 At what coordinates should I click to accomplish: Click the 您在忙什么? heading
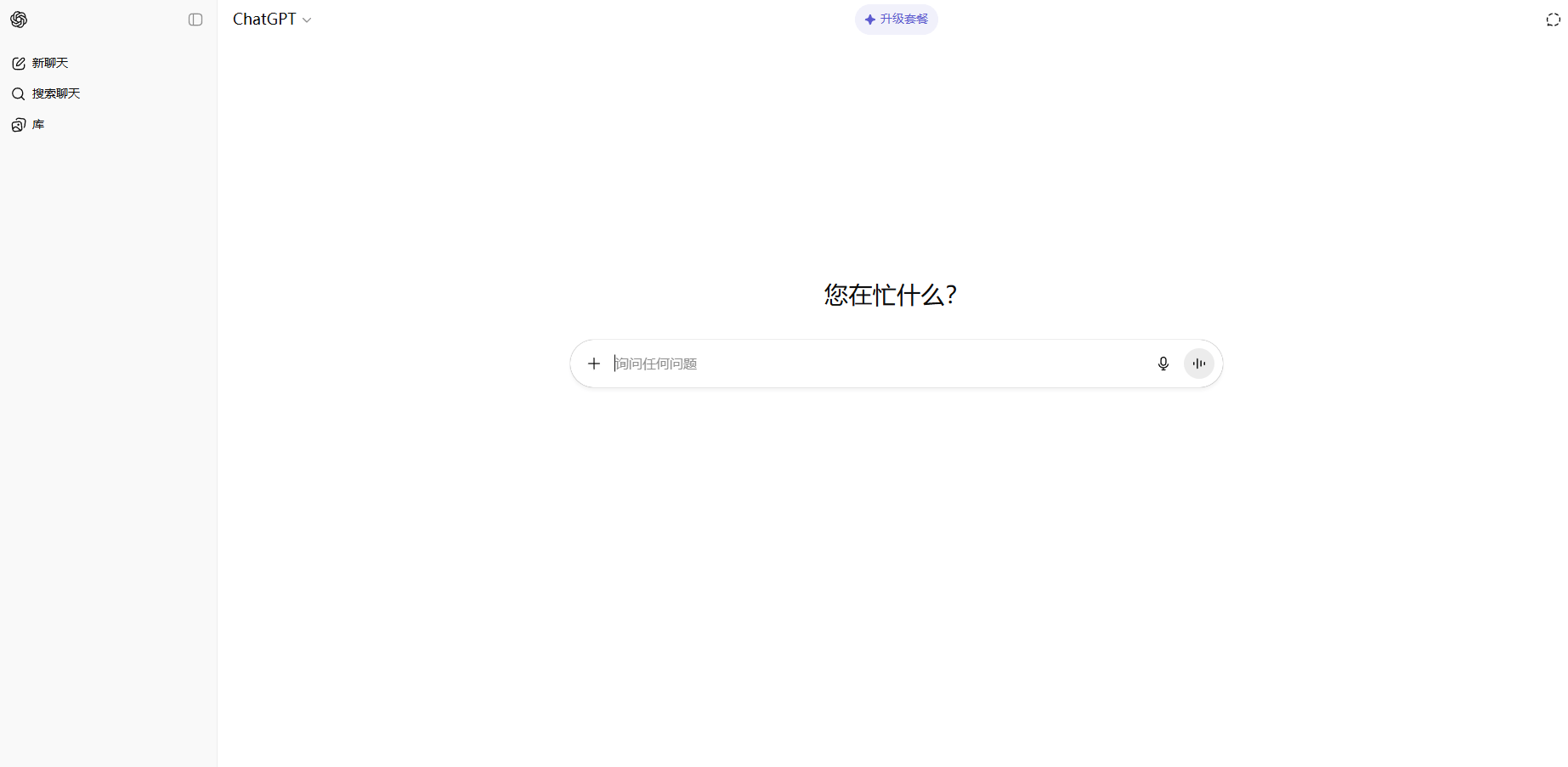click(891, 295)
